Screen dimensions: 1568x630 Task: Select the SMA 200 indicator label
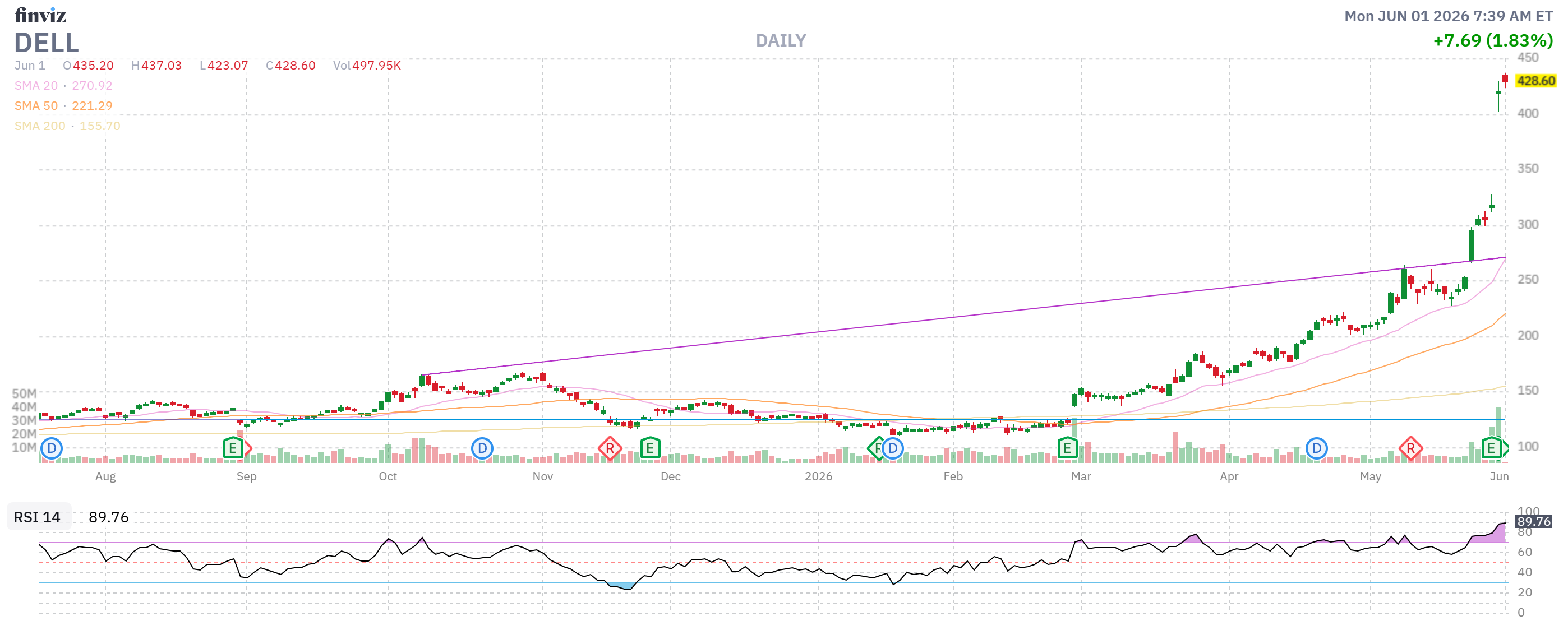(x=40, y=126)
